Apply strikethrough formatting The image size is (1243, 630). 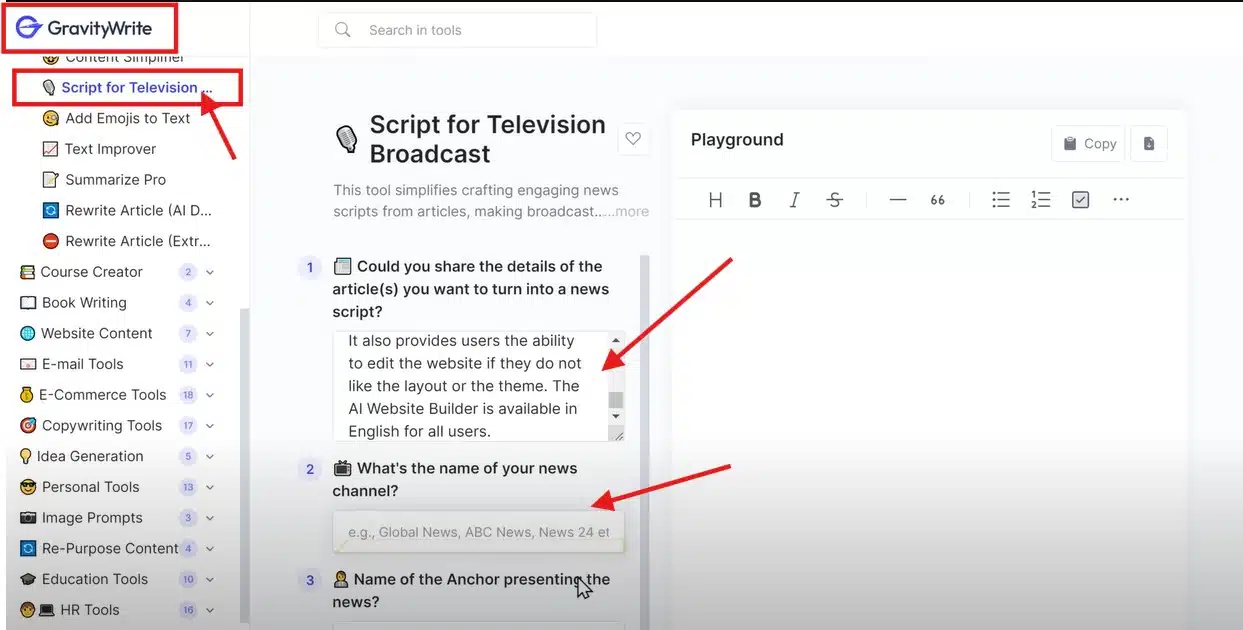834,199
